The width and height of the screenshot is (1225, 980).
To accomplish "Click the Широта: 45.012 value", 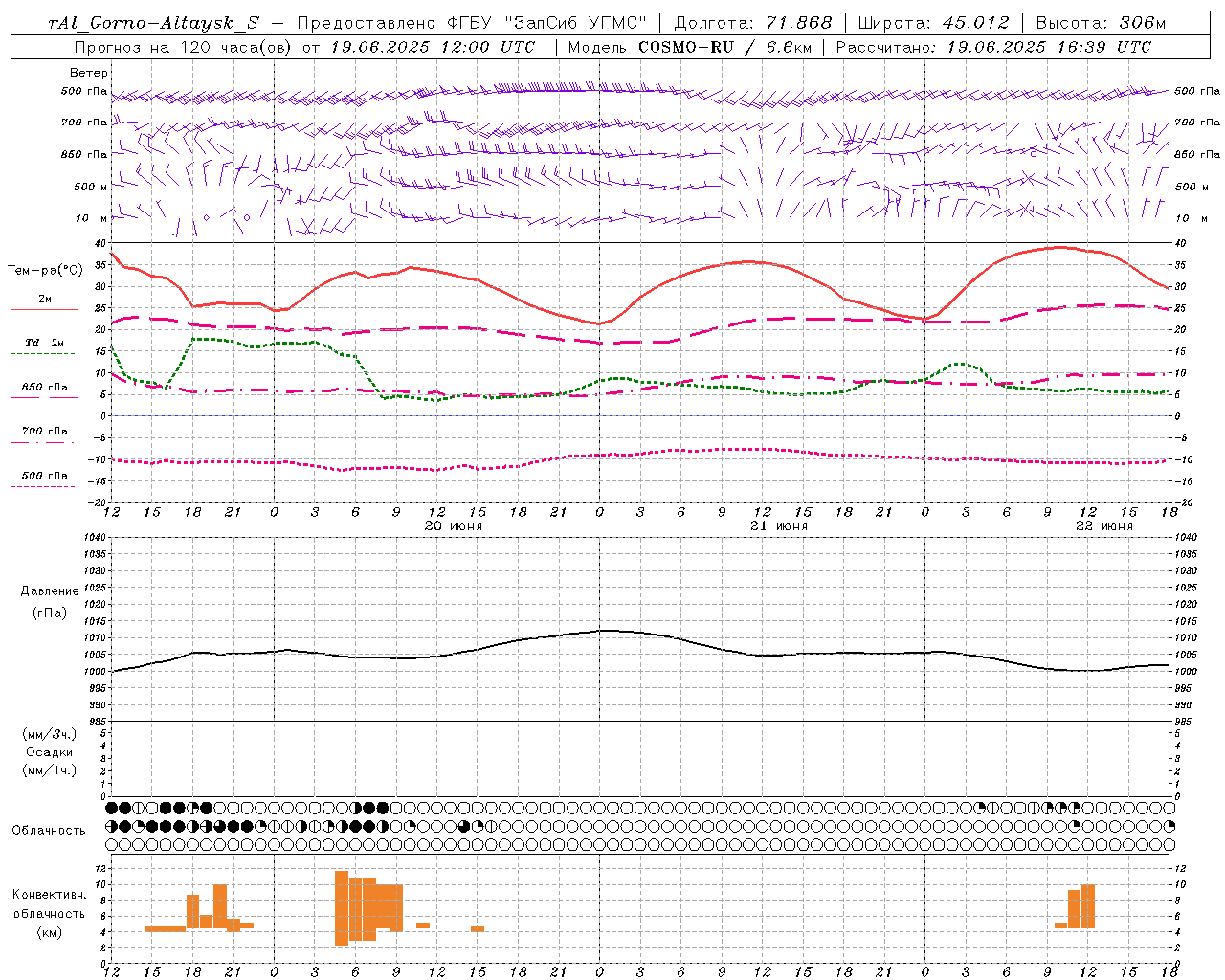I will [x=933, y=23].
